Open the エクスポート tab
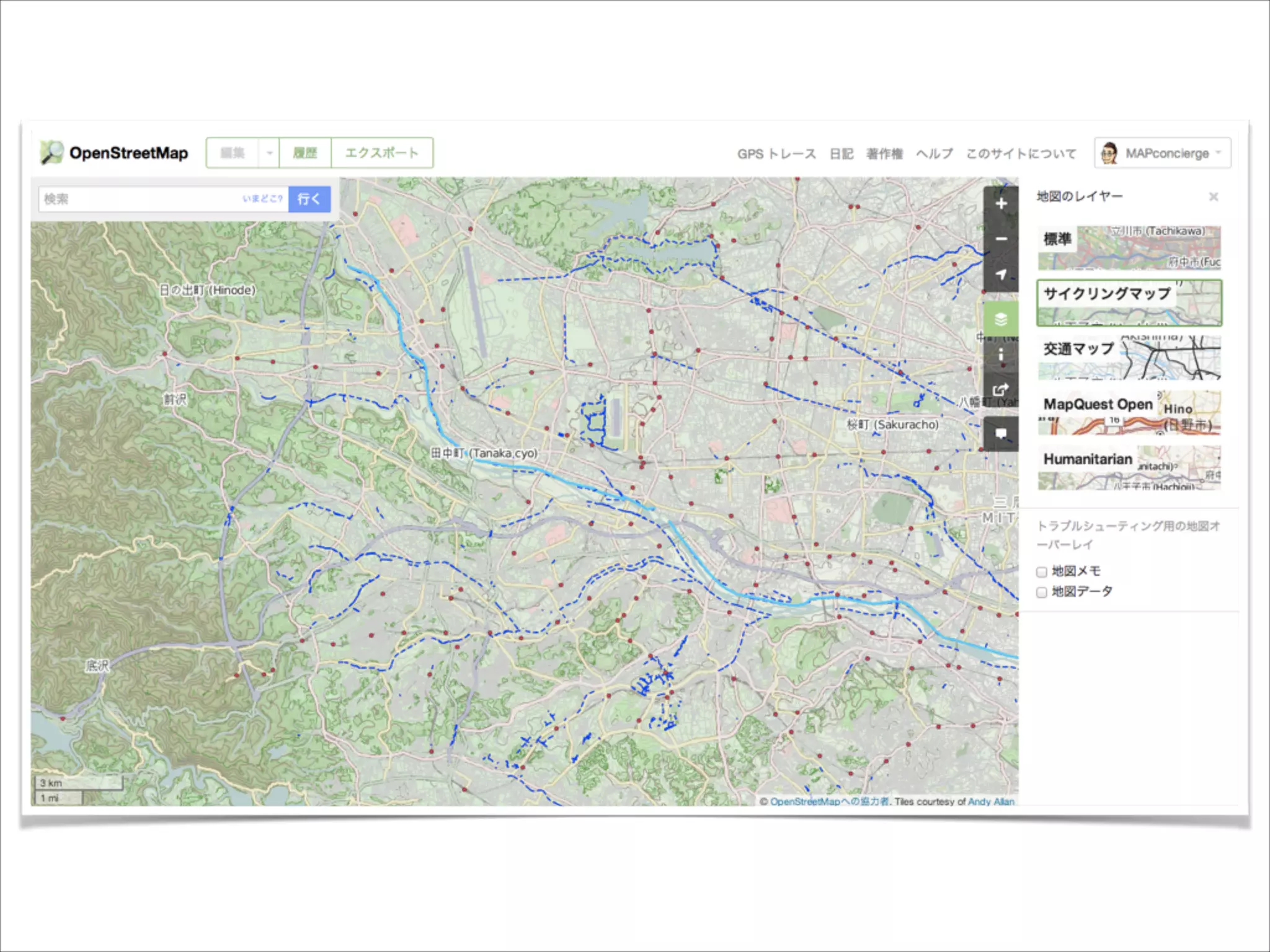This screenshot has width=1270, height=952. point(381,153)
